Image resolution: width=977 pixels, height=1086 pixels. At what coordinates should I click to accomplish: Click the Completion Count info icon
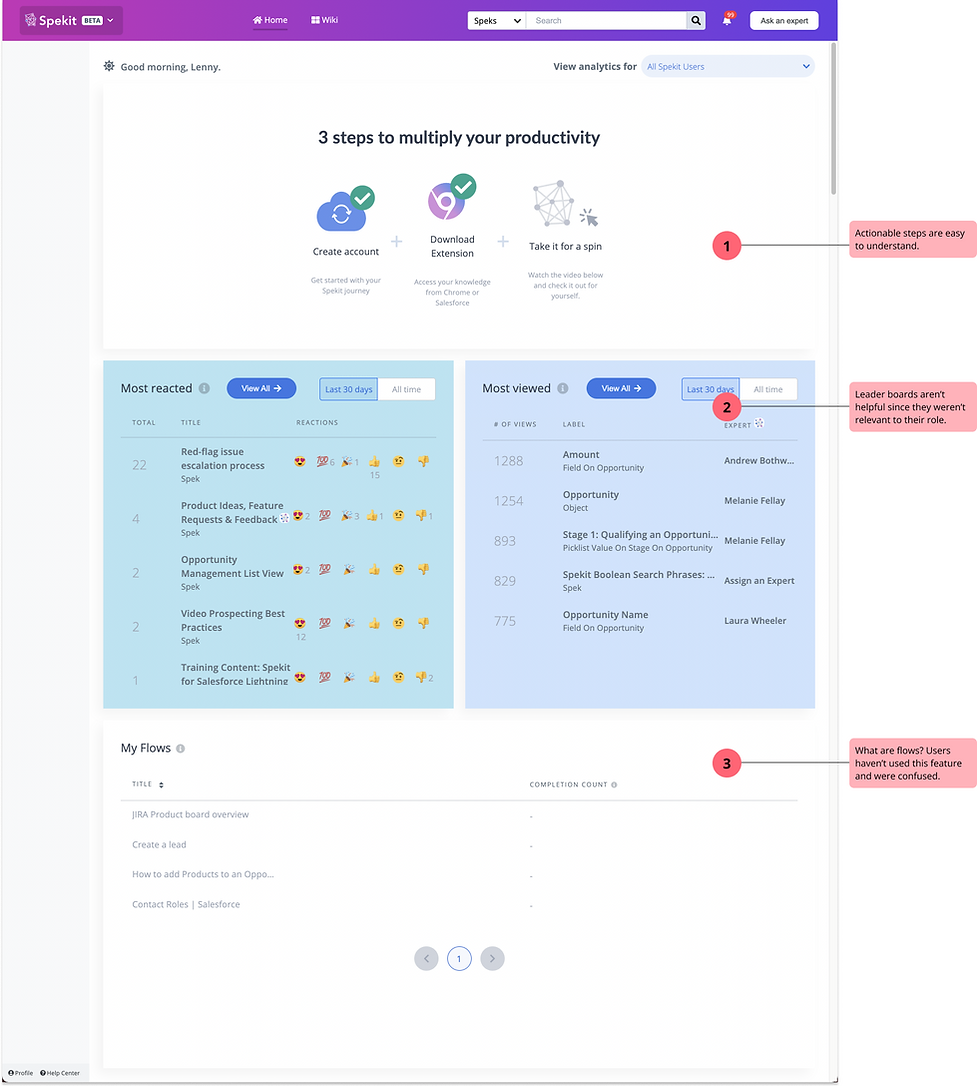pyautogui.click(x=614, y=785)
